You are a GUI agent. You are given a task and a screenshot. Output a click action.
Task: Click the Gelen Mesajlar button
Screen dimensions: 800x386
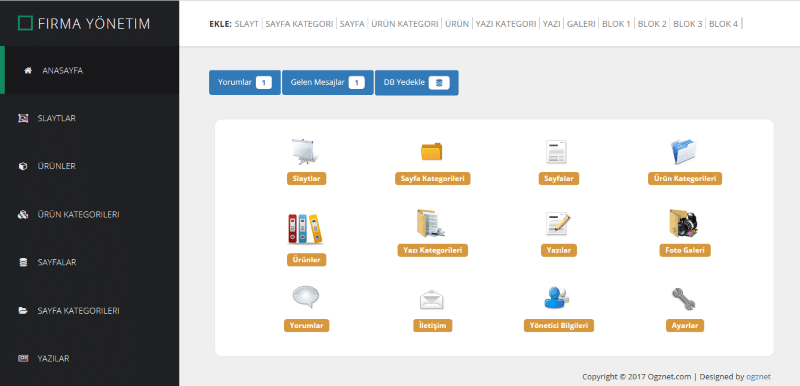pos(328,83)
